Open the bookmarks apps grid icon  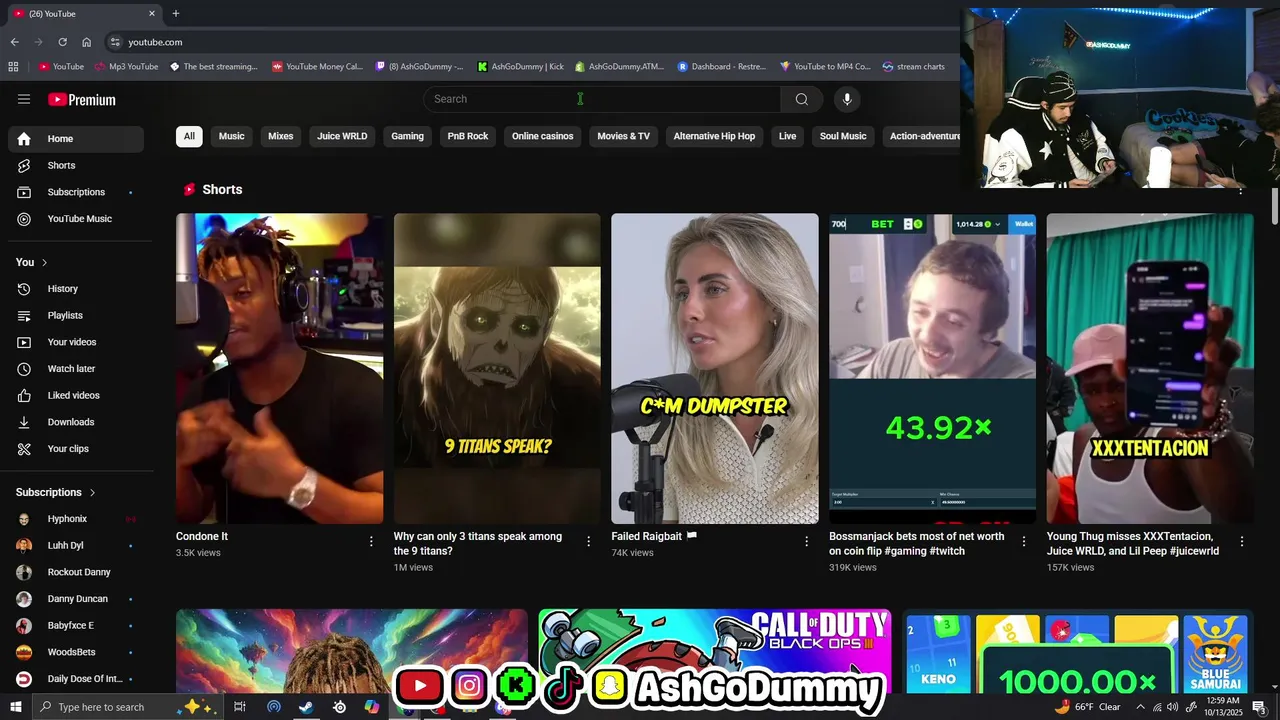[x=13, y=67]
